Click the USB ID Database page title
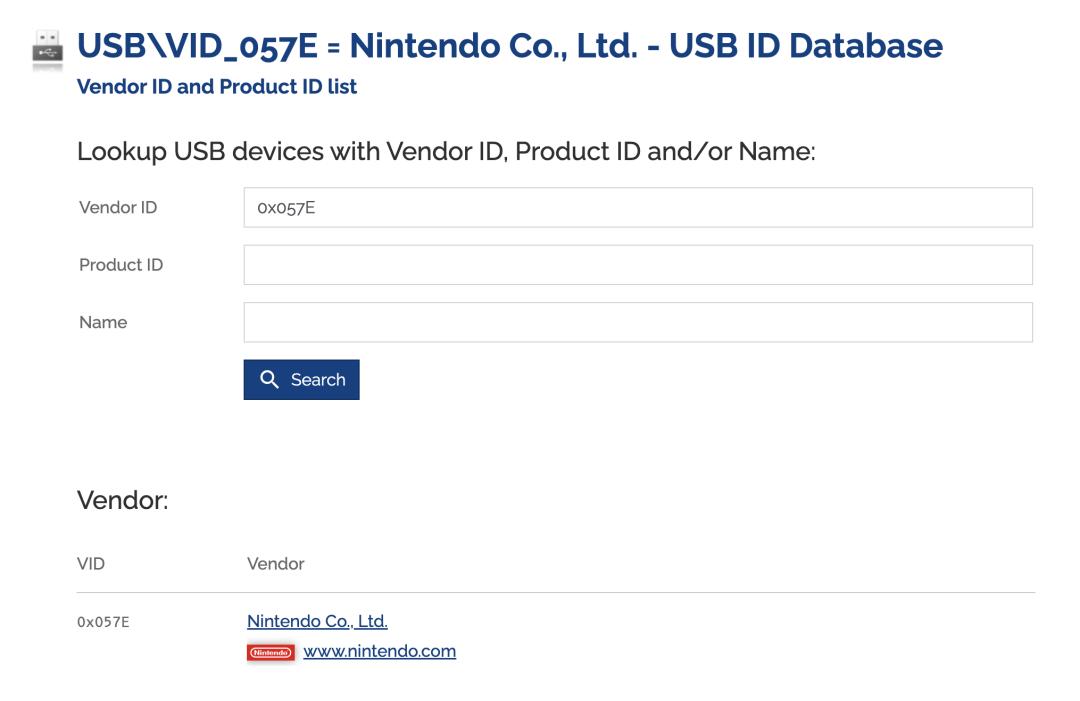Viewport: 1080px width, 701px height. coord(510,46)
